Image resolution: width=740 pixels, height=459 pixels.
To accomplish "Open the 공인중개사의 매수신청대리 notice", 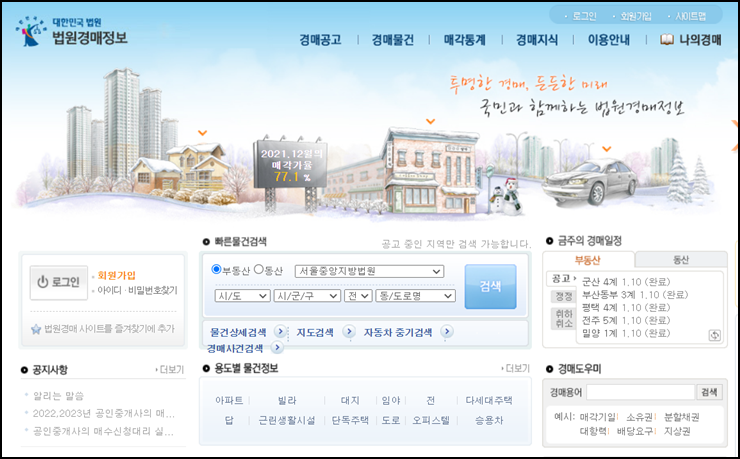I will [103, 431].
